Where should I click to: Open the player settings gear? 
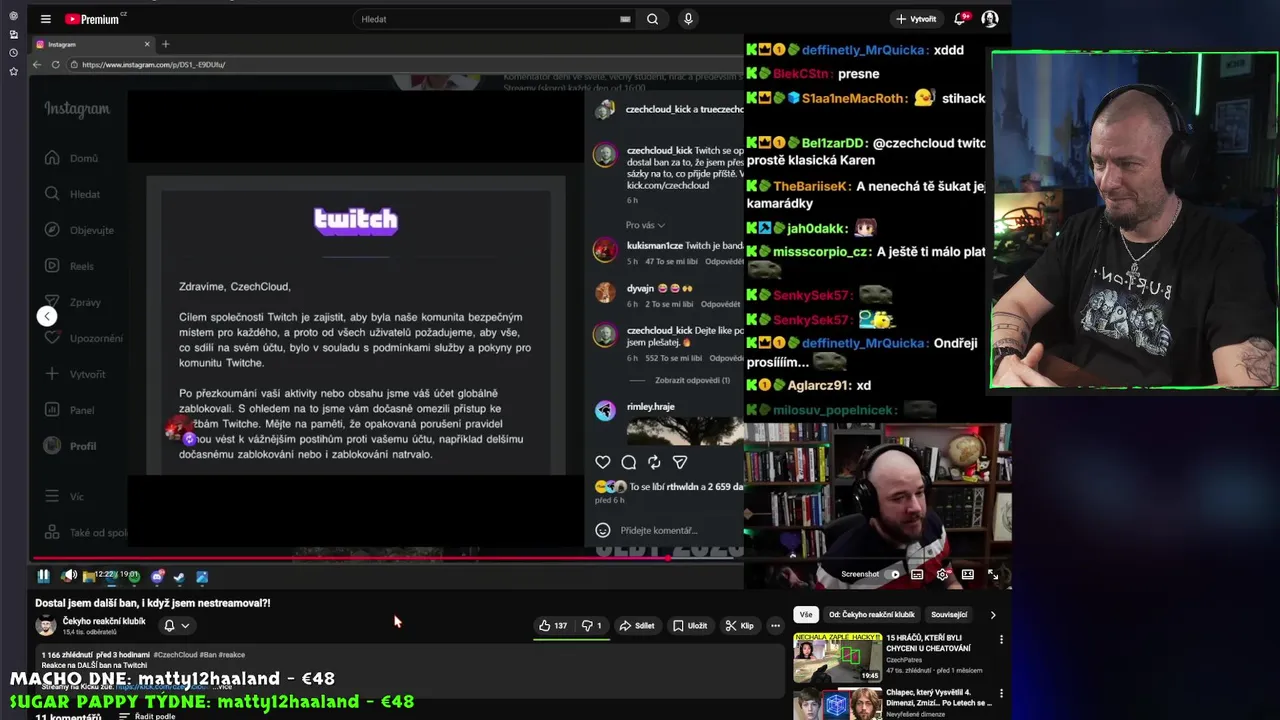[x=942, y=575]
